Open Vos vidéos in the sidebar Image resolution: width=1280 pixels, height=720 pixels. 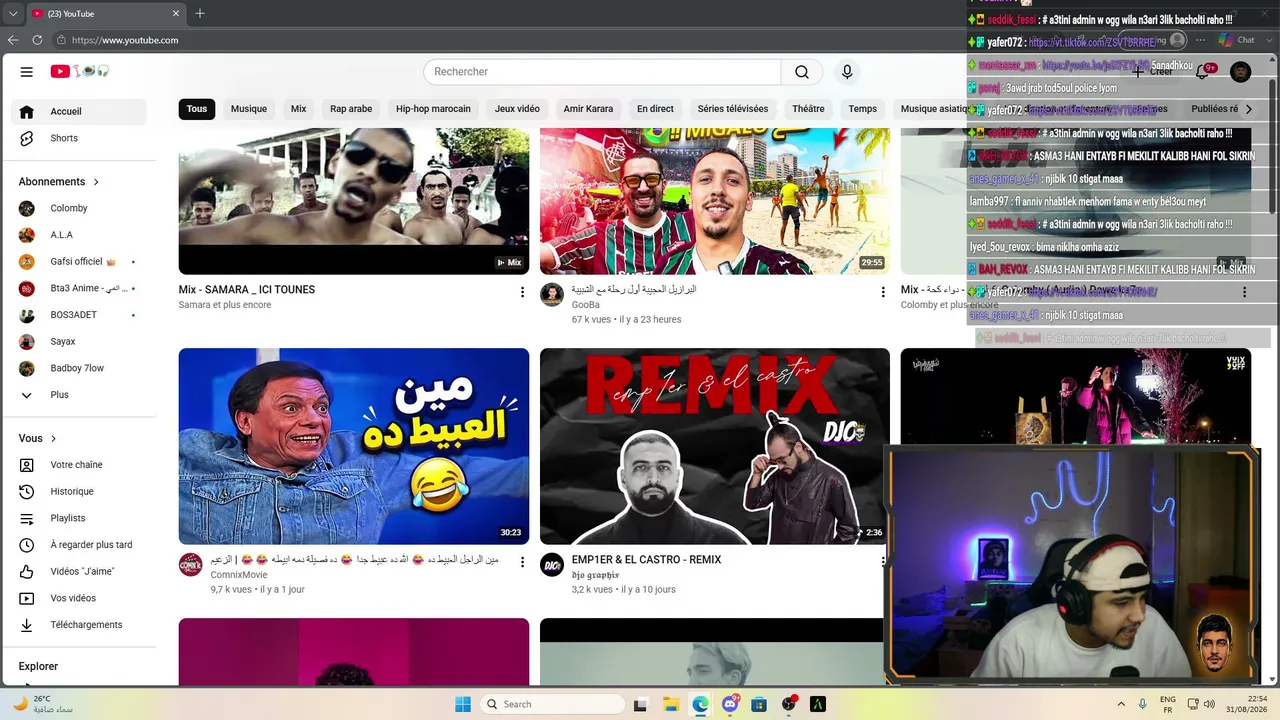tap(79, 598)
